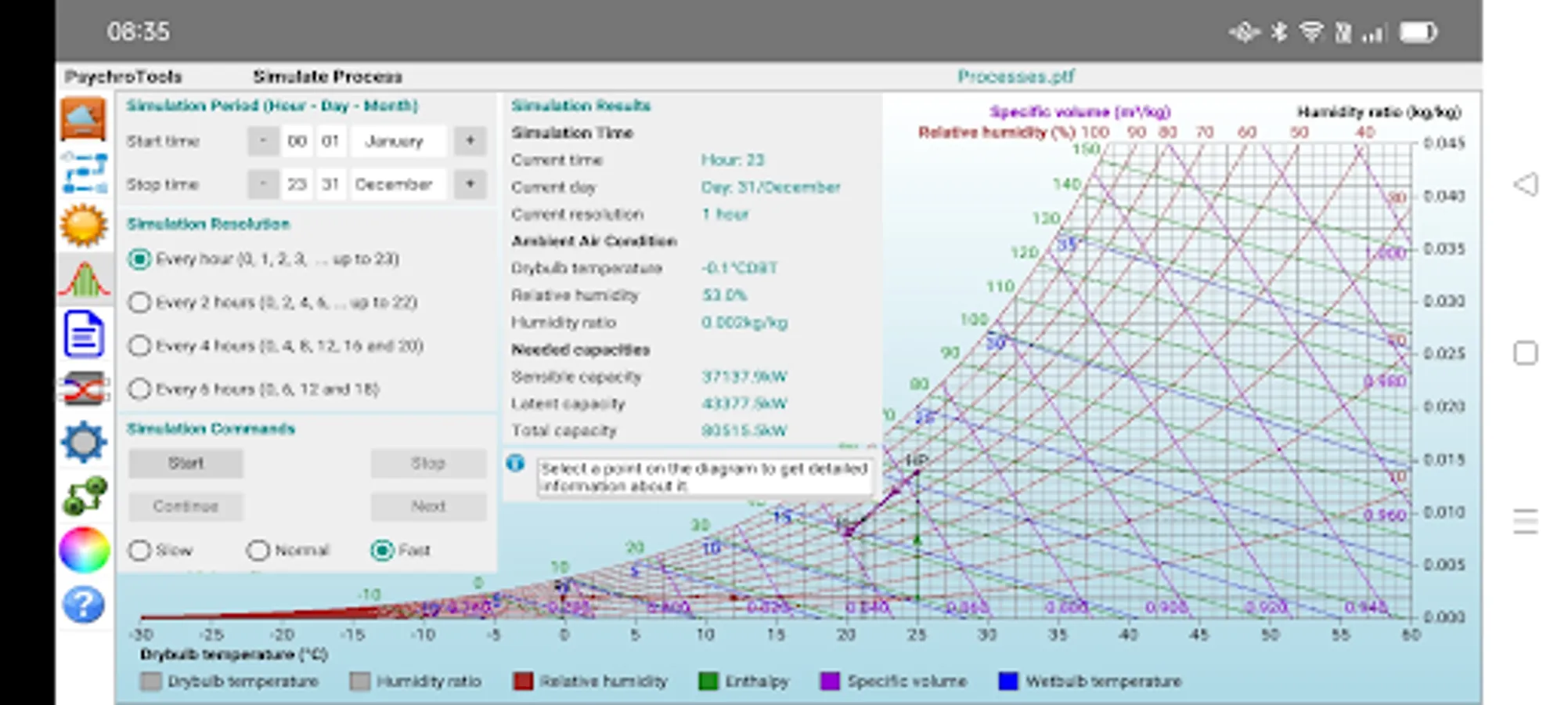Open the red crossed arrows icon
The height and width of the screenshot is (705, 1568).
[83, 389]
